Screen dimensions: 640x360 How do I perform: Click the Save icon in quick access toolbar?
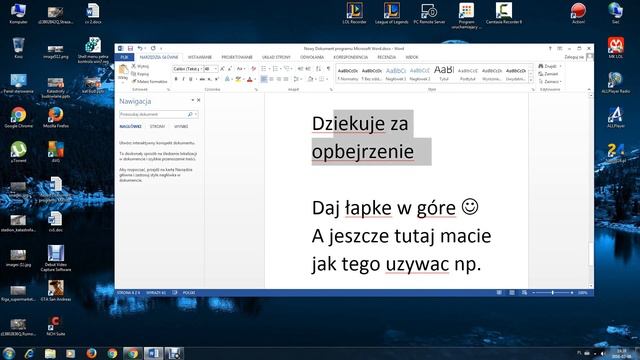[x=130, y=49]
